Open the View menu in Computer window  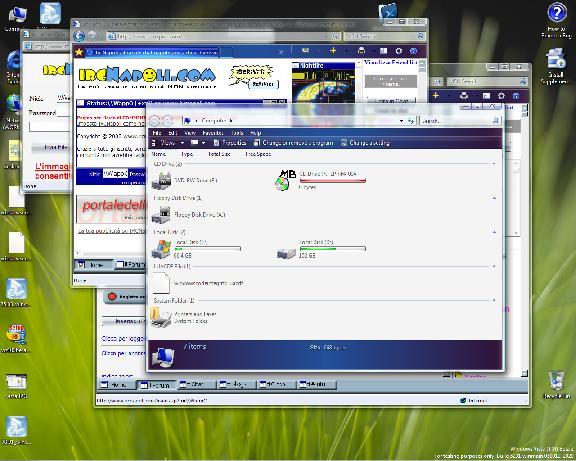tap(190, 133)
